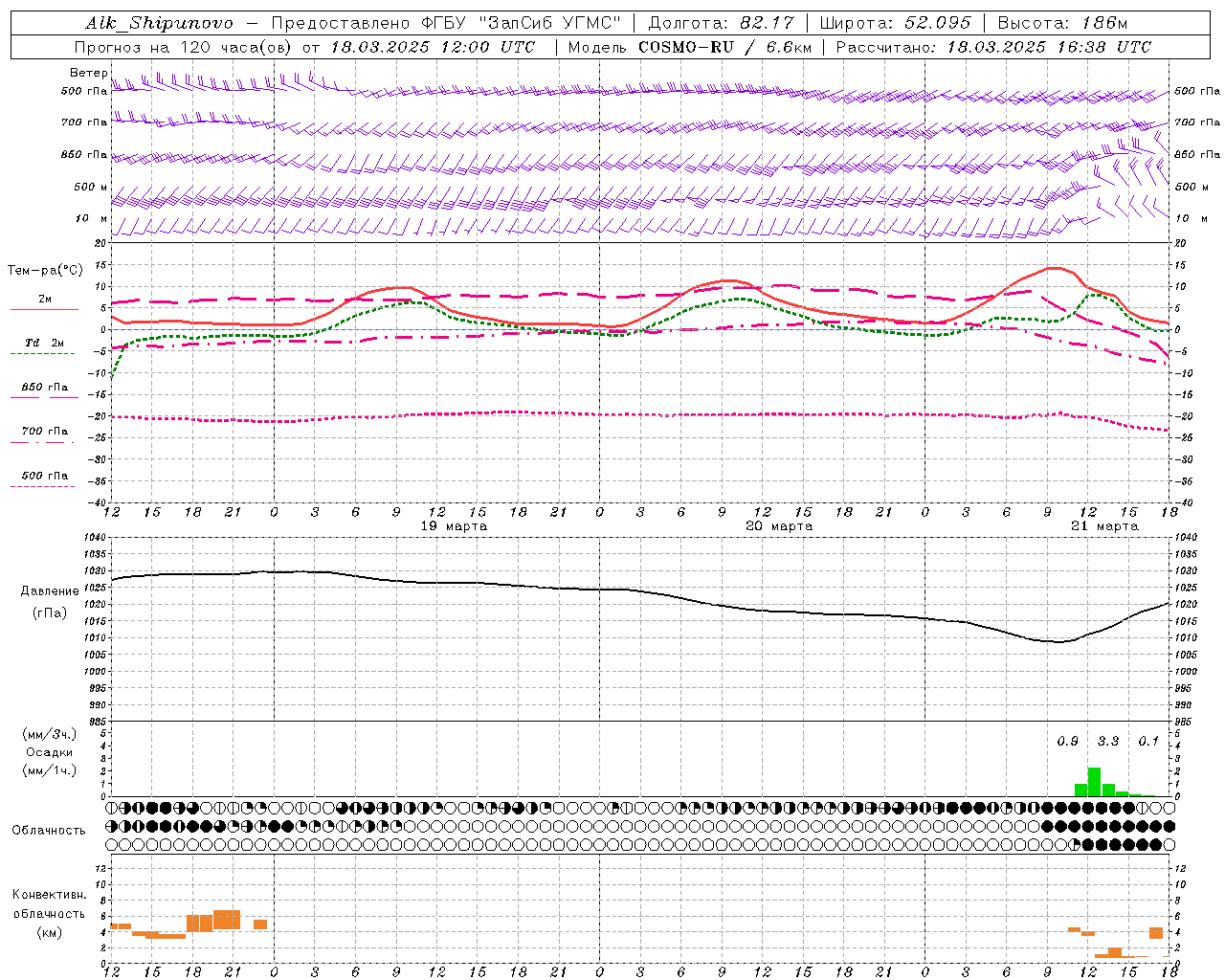1225x980 pixels.
Task: Select the "0.1" precipitation total value
Action: point(1148,742)
